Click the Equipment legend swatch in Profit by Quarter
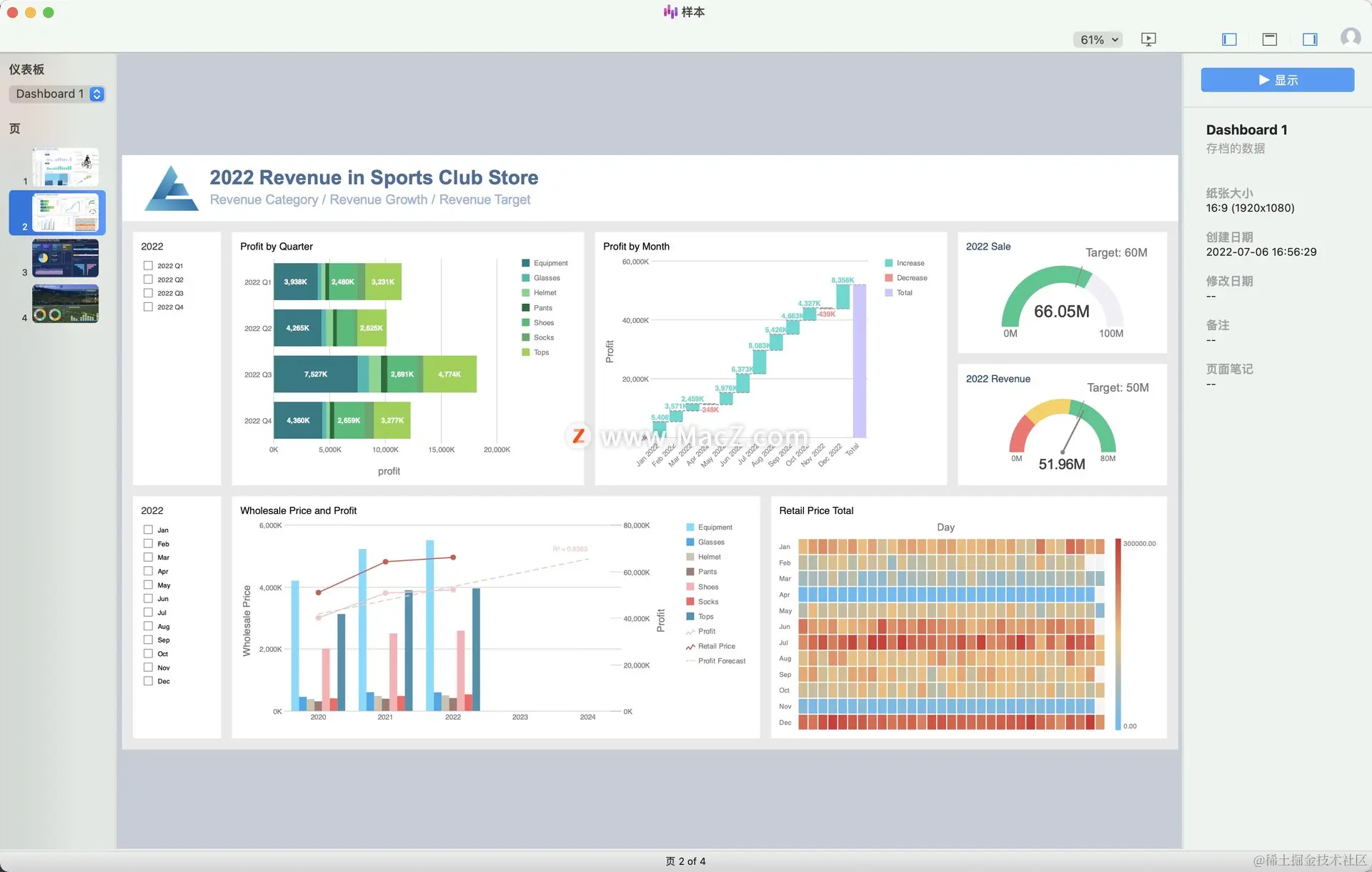 tap(526, 263)
